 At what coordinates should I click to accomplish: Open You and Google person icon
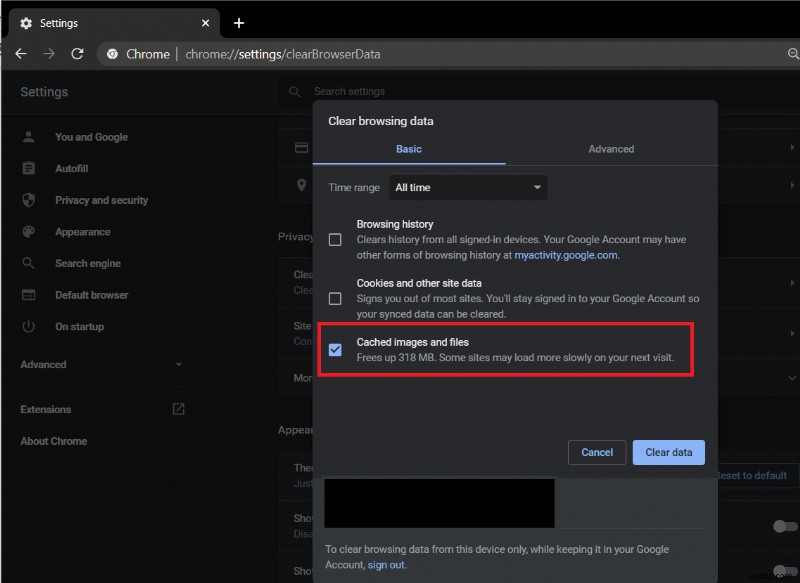point(29,137)
